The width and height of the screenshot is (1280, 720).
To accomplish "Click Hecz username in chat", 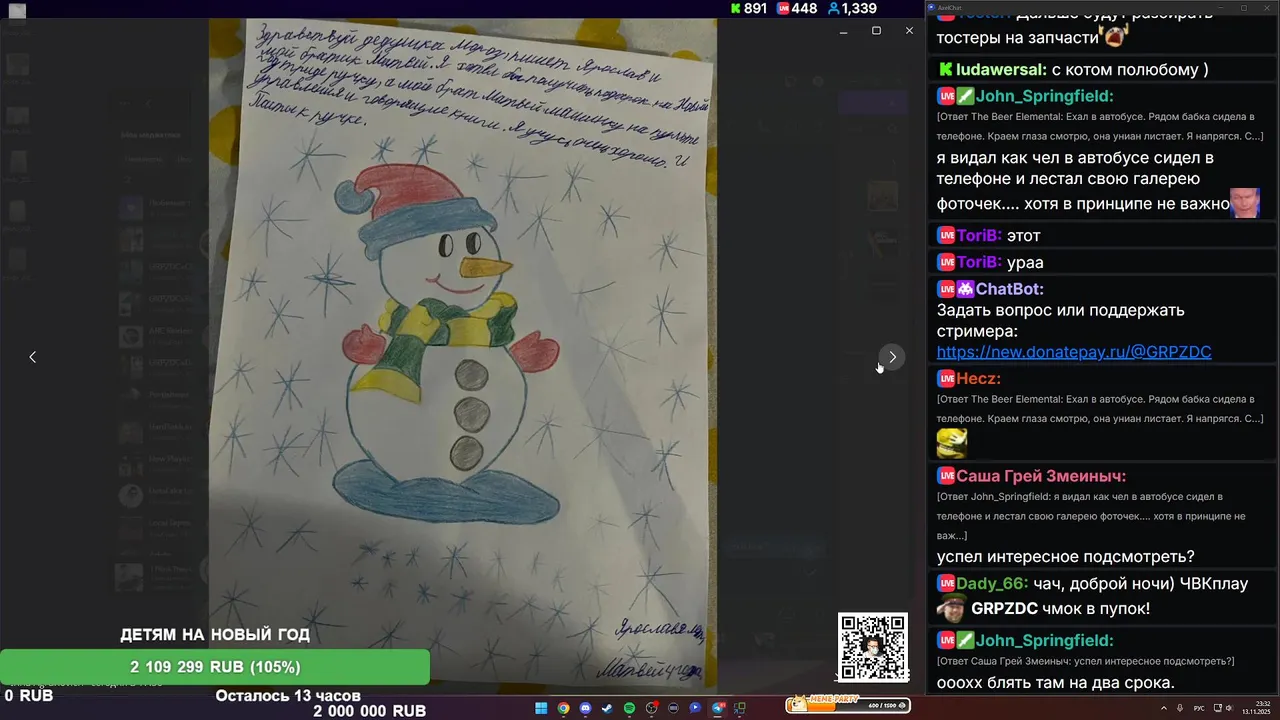I will pos(978,379).
